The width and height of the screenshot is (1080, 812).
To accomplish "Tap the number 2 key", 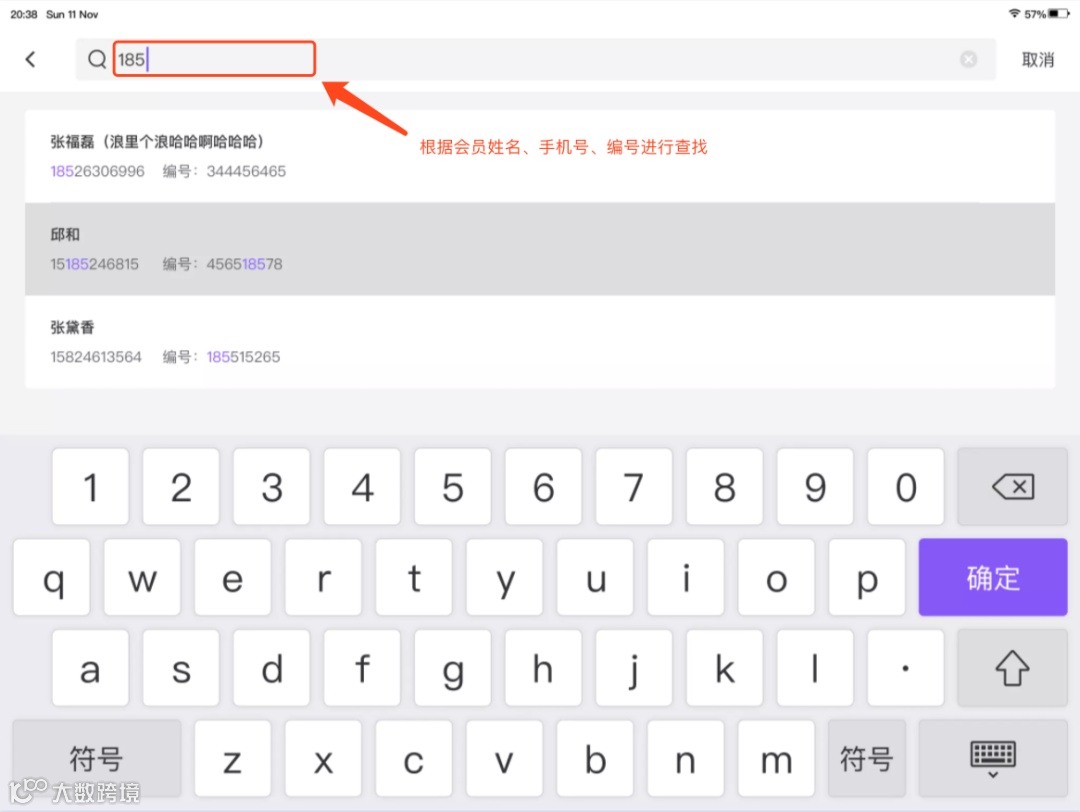I will pos(181,487).
